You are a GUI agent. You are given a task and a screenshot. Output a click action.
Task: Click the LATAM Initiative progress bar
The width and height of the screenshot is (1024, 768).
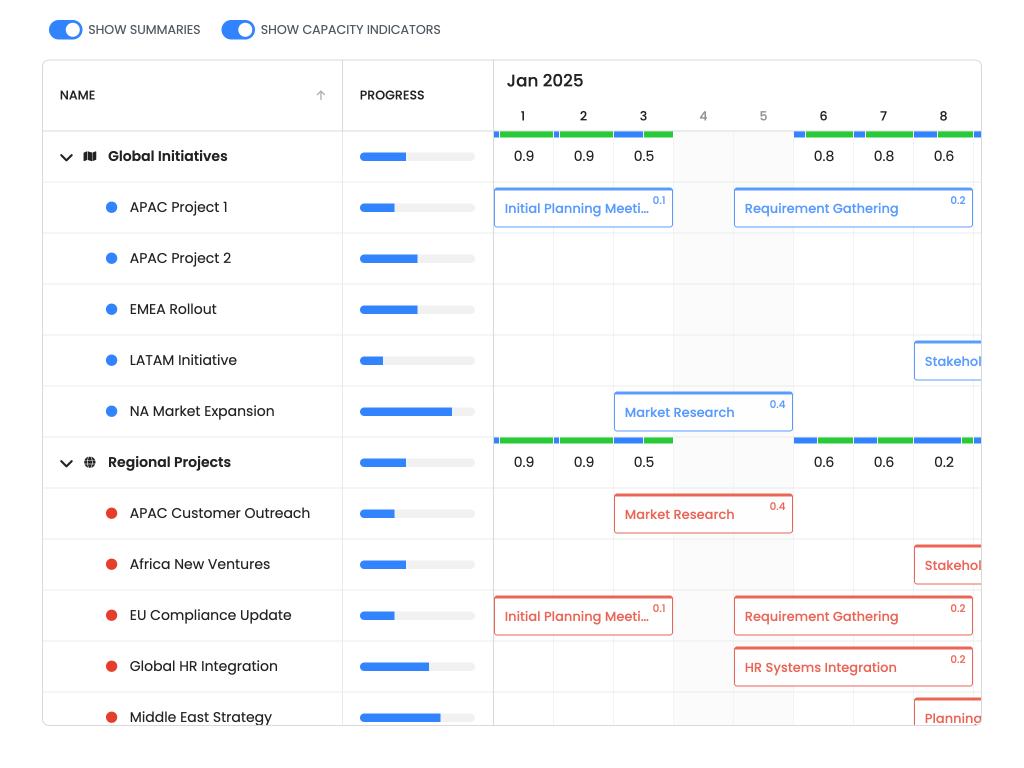tap(417, 360)
